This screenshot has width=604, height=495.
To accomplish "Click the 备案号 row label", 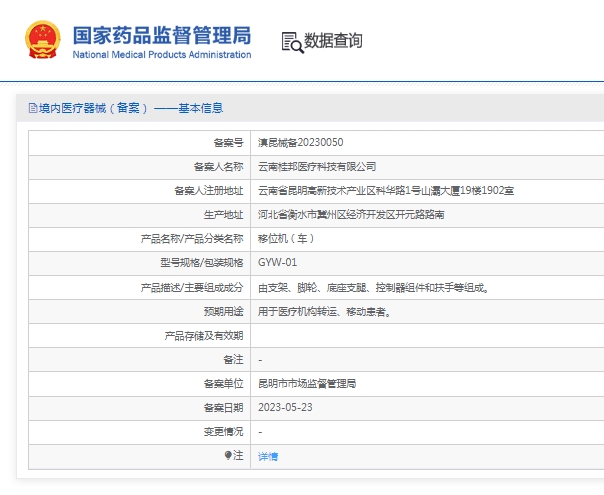I will tap(228, 143).
